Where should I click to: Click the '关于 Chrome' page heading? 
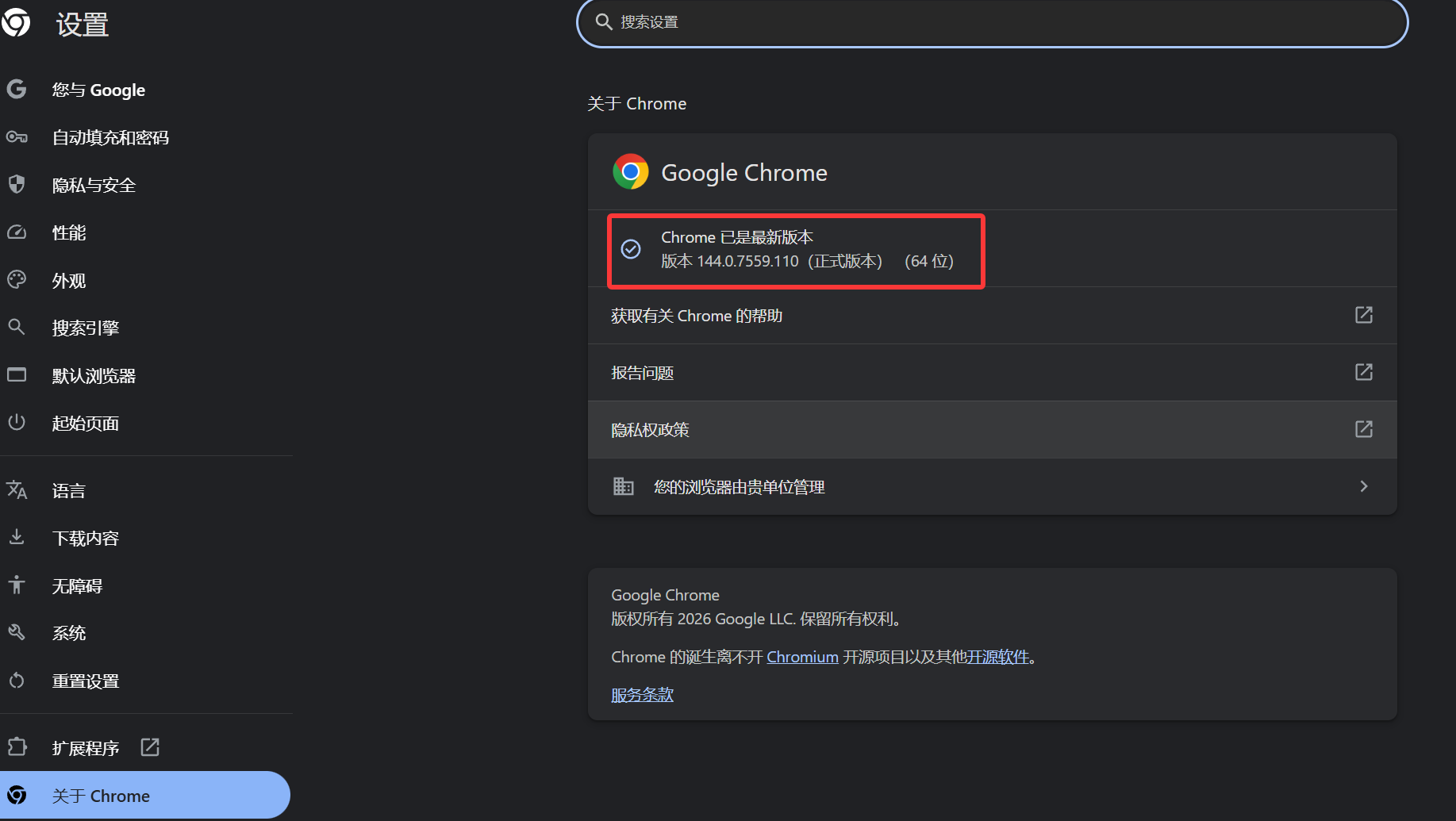click(x=636, y=104)
